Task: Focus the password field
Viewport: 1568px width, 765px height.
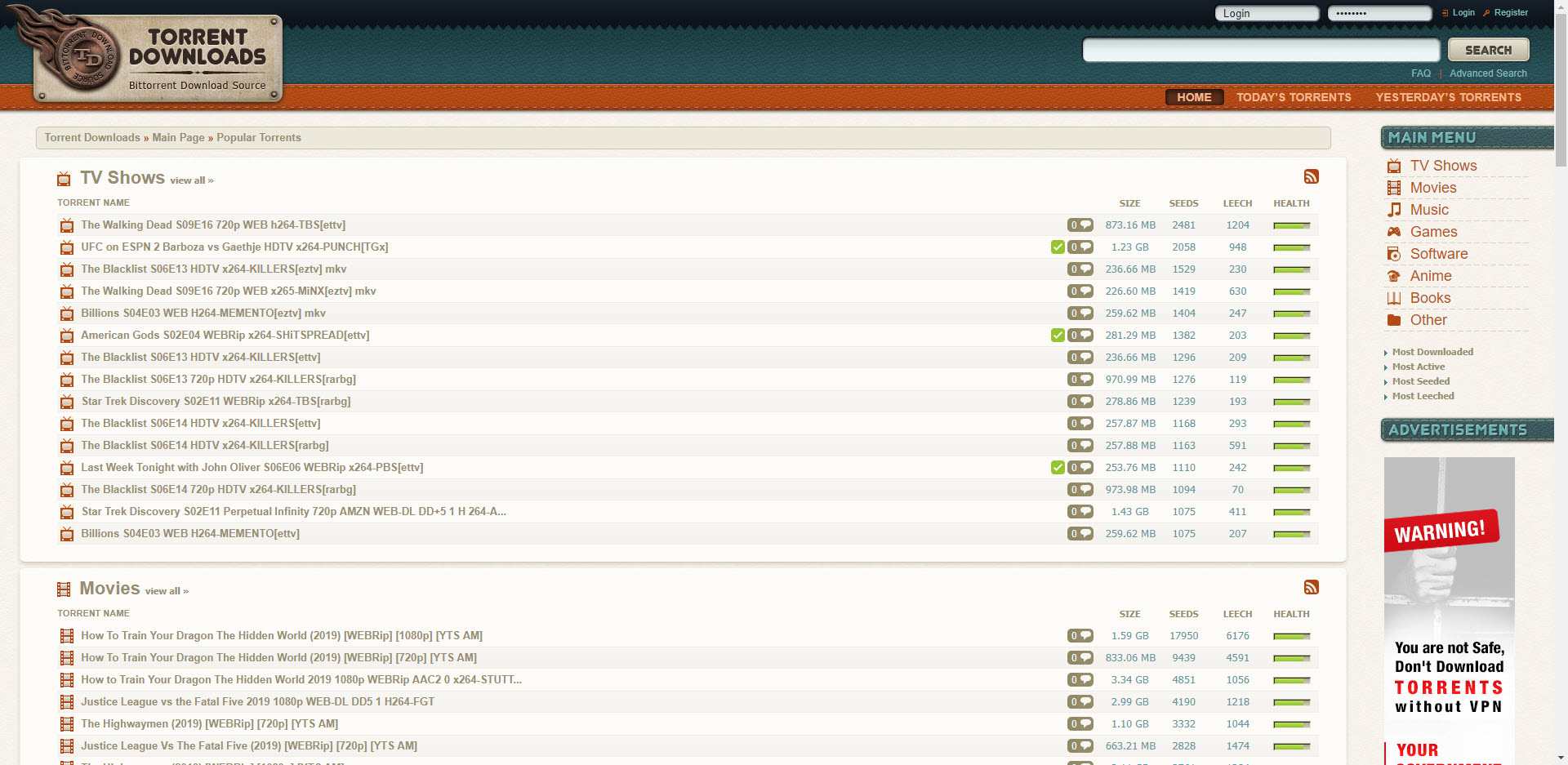Action: click(1379, 13)
